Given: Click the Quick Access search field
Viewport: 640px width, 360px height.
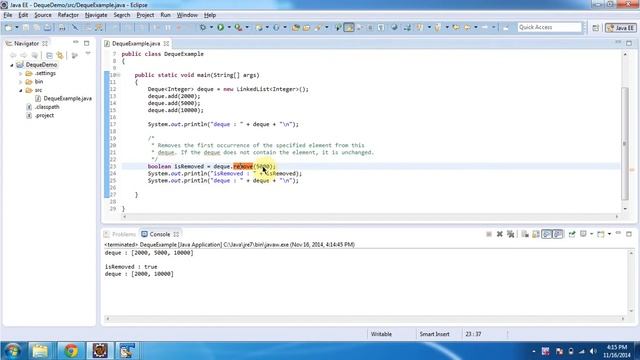Looking at the screenshot, I should [x=549, y=27].
